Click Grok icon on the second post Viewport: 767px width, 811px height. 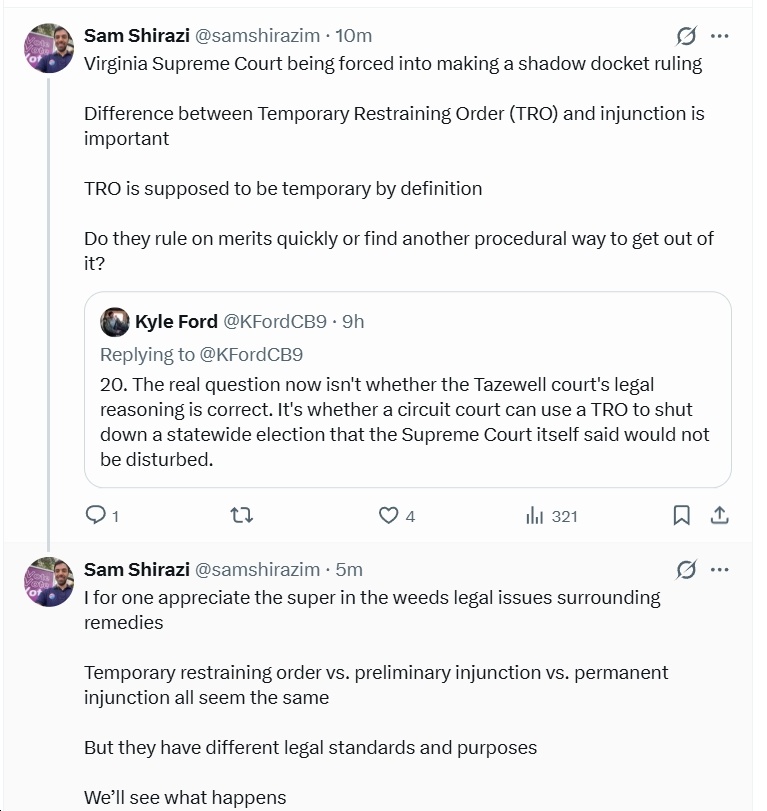coord(686,570)
